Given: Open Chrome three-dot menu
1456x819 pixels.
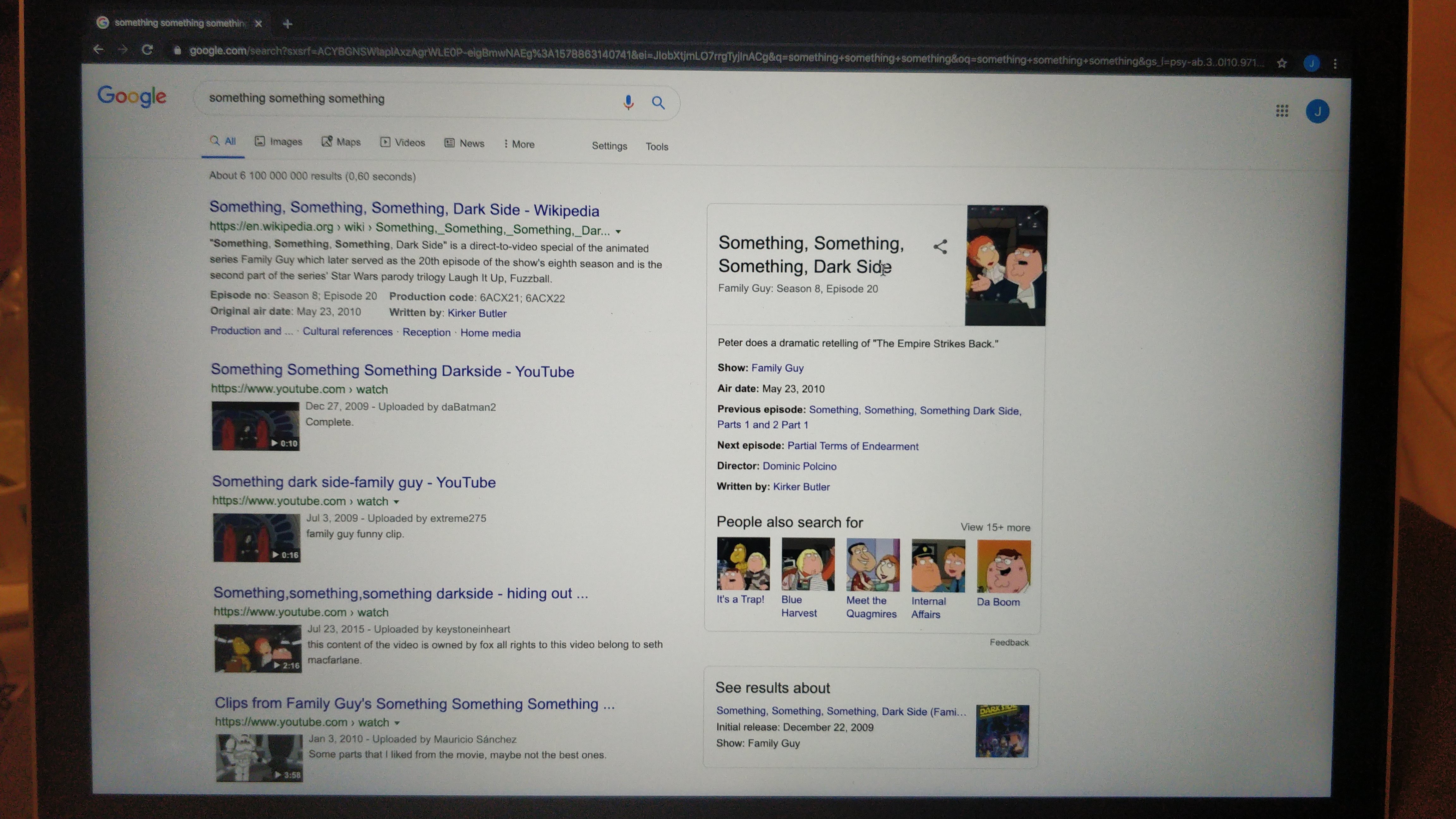Looking at the screenshot, I should [x=1335, y=64].
